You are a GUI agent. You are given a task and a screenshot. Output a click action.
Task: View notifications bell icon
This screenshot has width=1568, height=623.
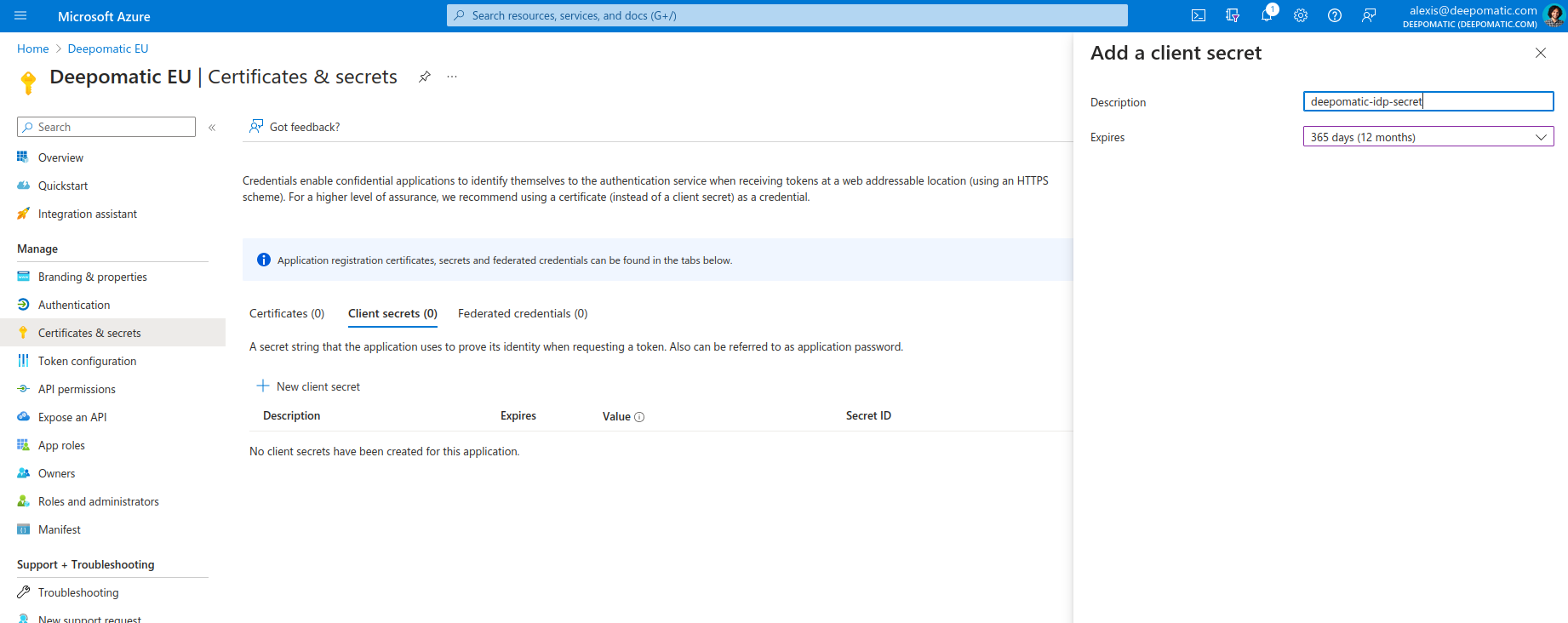1267,16
